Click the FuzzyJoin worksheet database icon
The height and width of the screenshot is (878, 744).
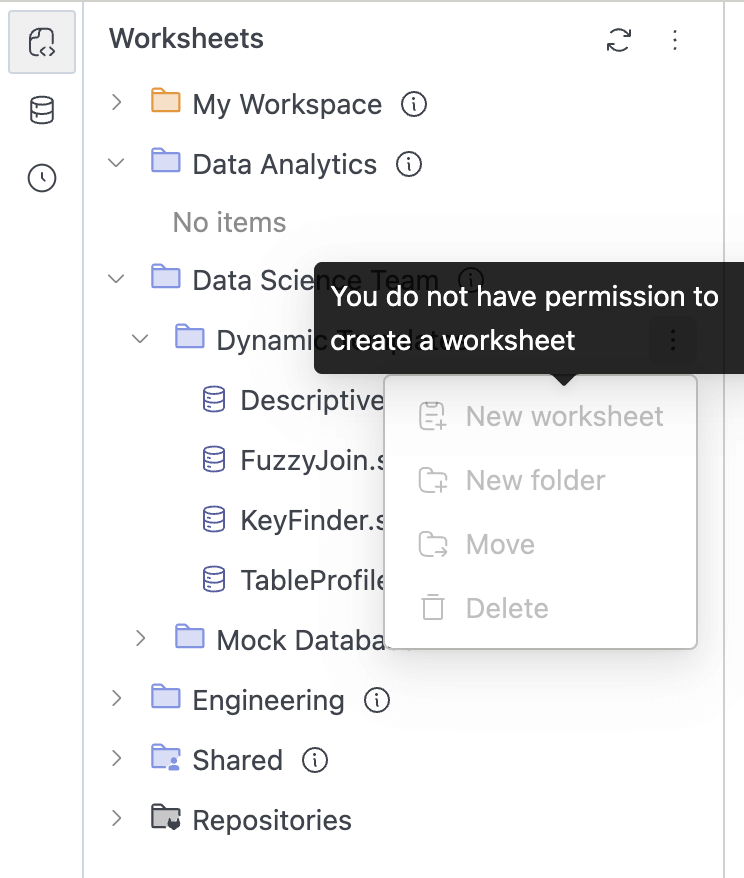(214, 459)
